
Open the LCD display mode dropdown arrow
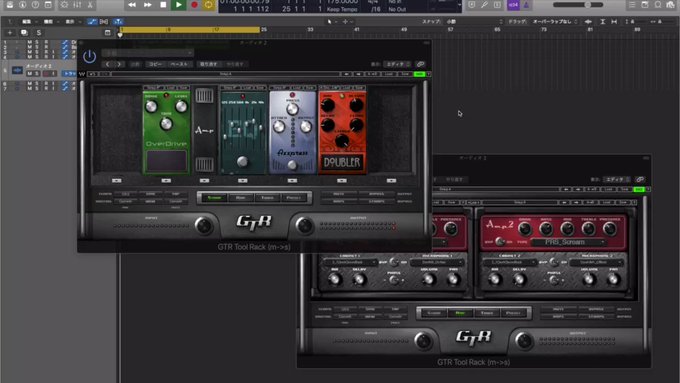click(460, 5)
